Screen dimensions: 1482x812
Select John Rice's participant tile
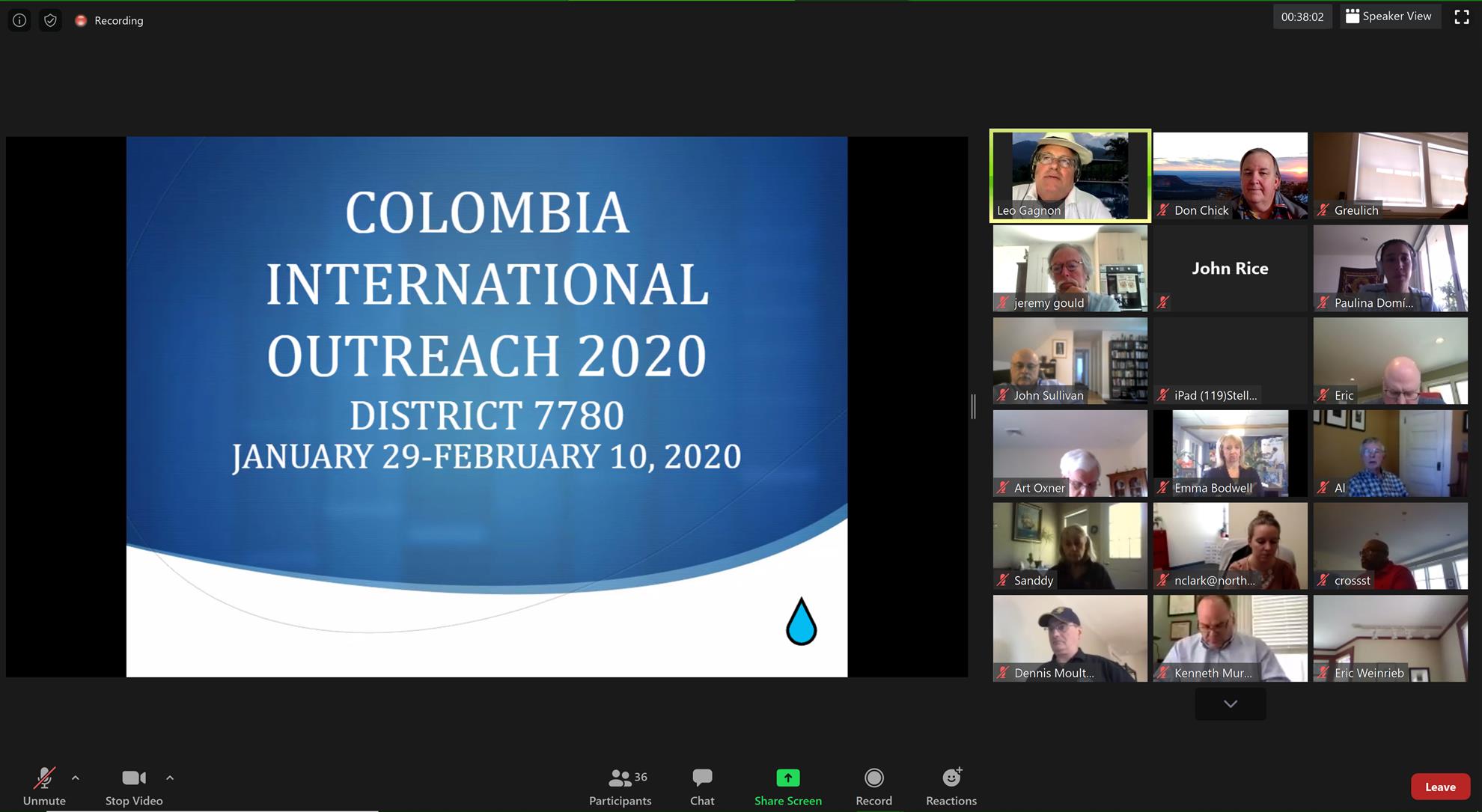(x=1230, y=269)
